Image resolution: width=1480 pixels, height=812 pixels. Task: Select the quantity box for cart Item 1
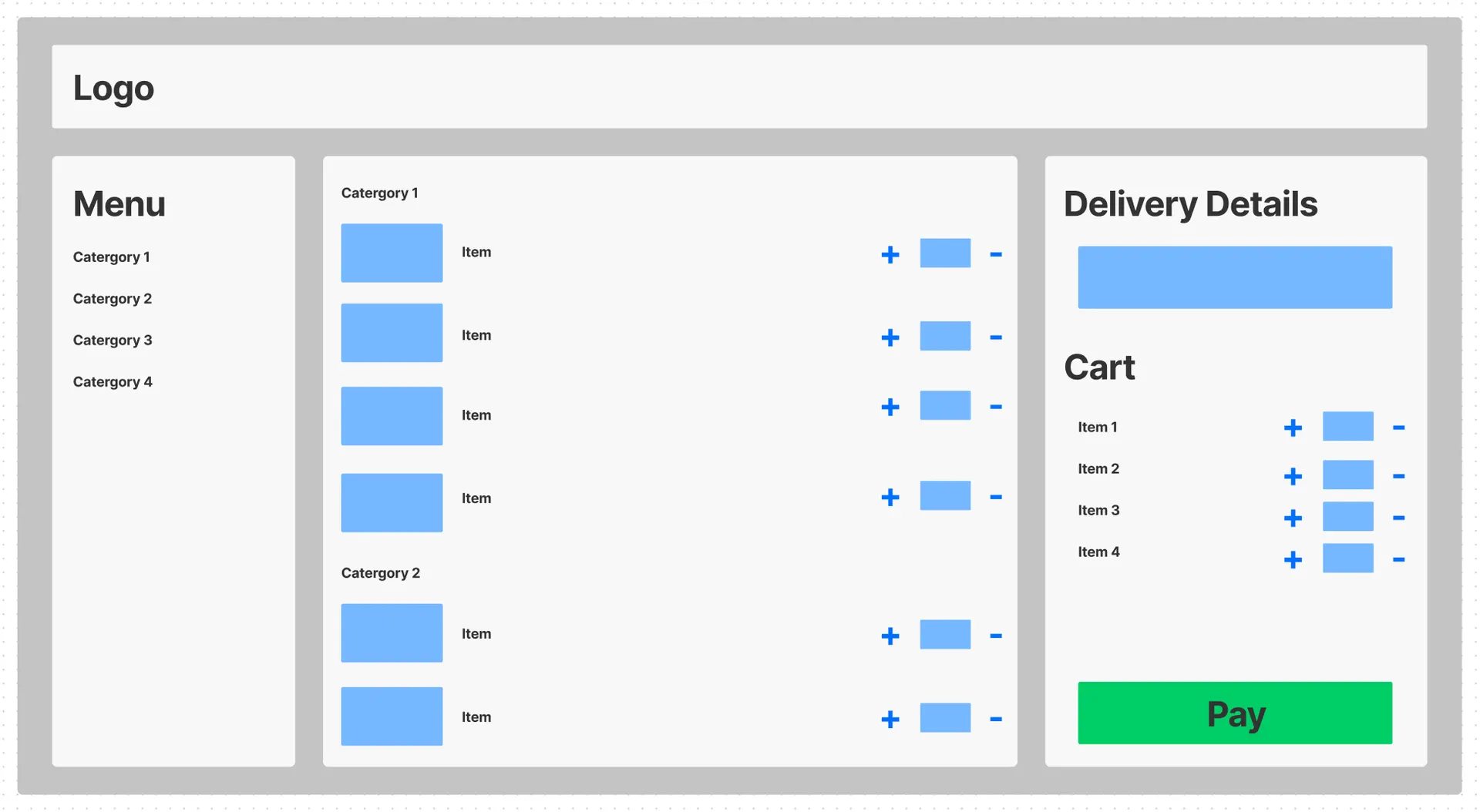pyautogui.click(x=1348, y=426)
